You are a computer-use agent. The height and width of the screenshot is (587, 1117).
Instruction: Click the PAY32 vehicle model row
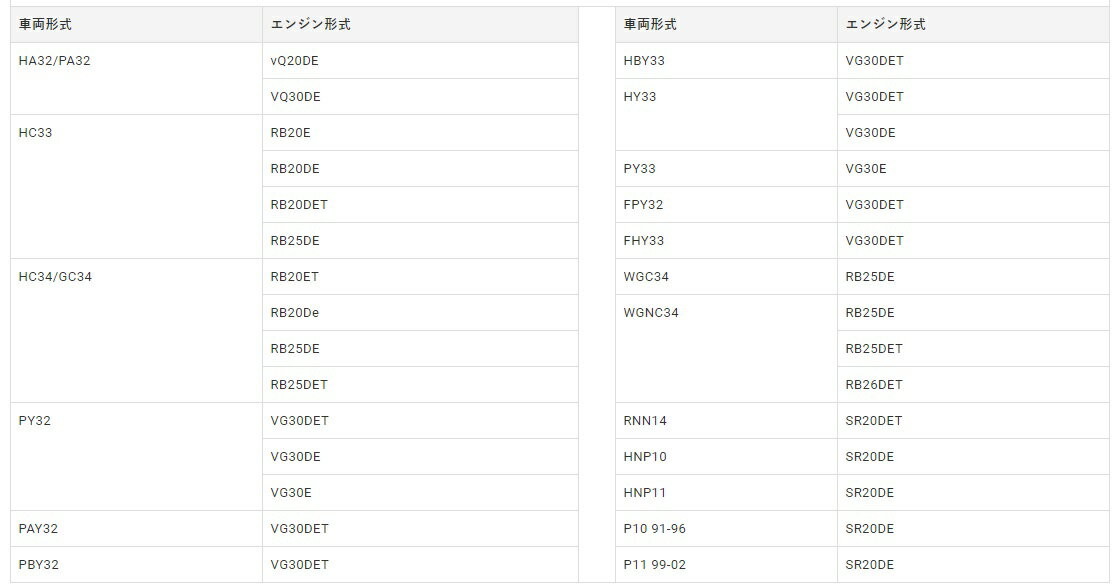[39, 529]
